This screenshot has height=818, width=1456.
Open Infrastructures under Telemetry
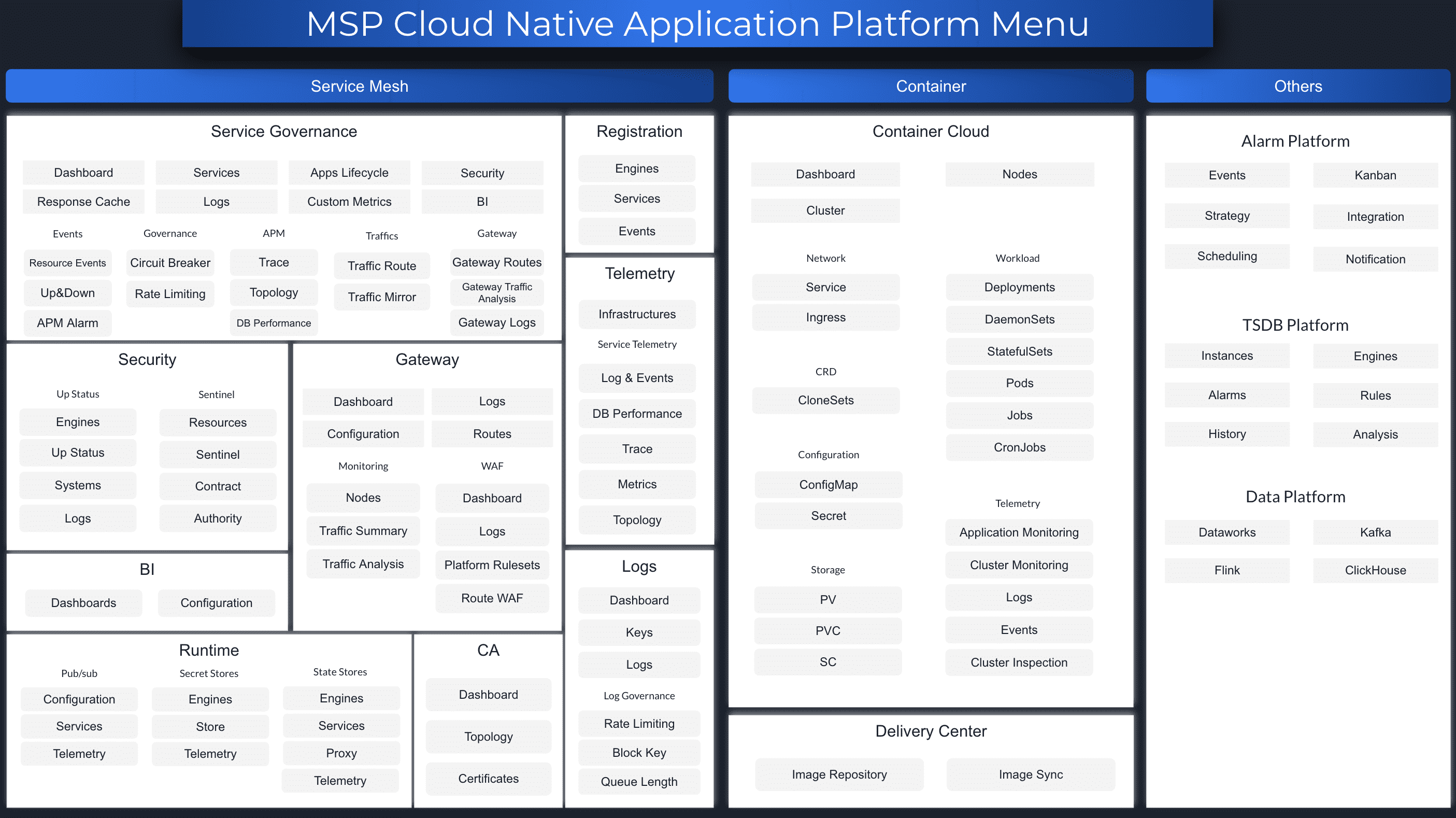pos(637,314)
